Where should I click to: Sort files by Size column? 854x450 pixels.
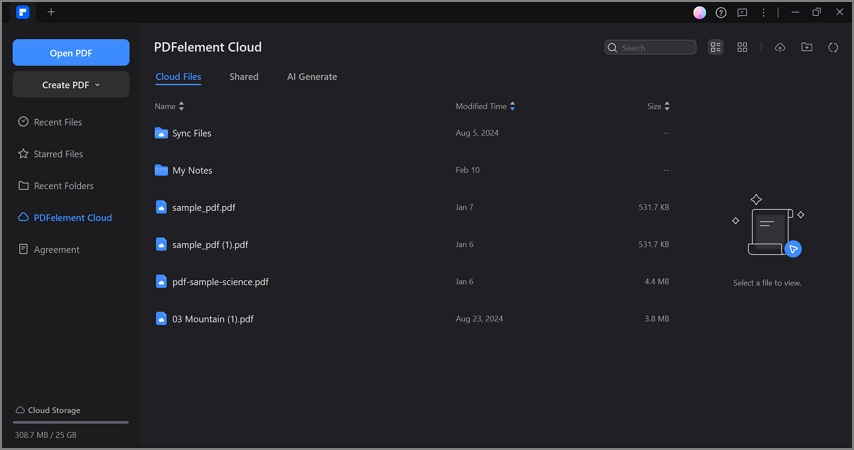click(658, 106)
